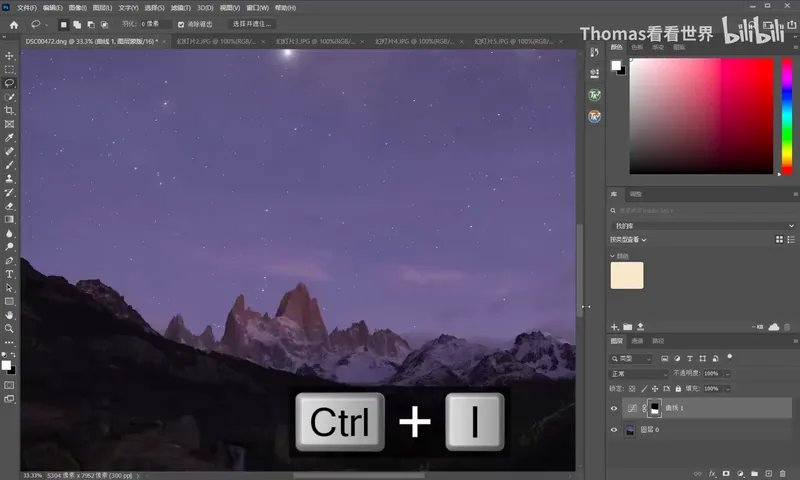Click the cream color swatch in Libraries

pyautogui.click(x=627, y=275)
